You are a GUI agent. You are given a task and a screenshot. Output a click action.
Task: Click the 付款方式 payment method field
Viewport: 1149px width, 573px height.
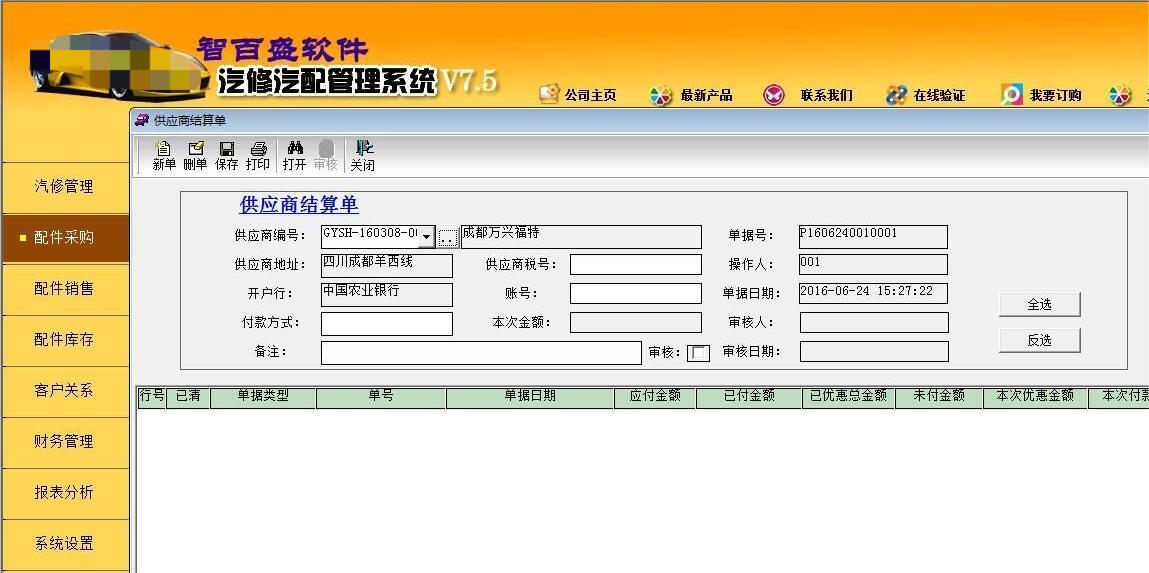point(387,324)
